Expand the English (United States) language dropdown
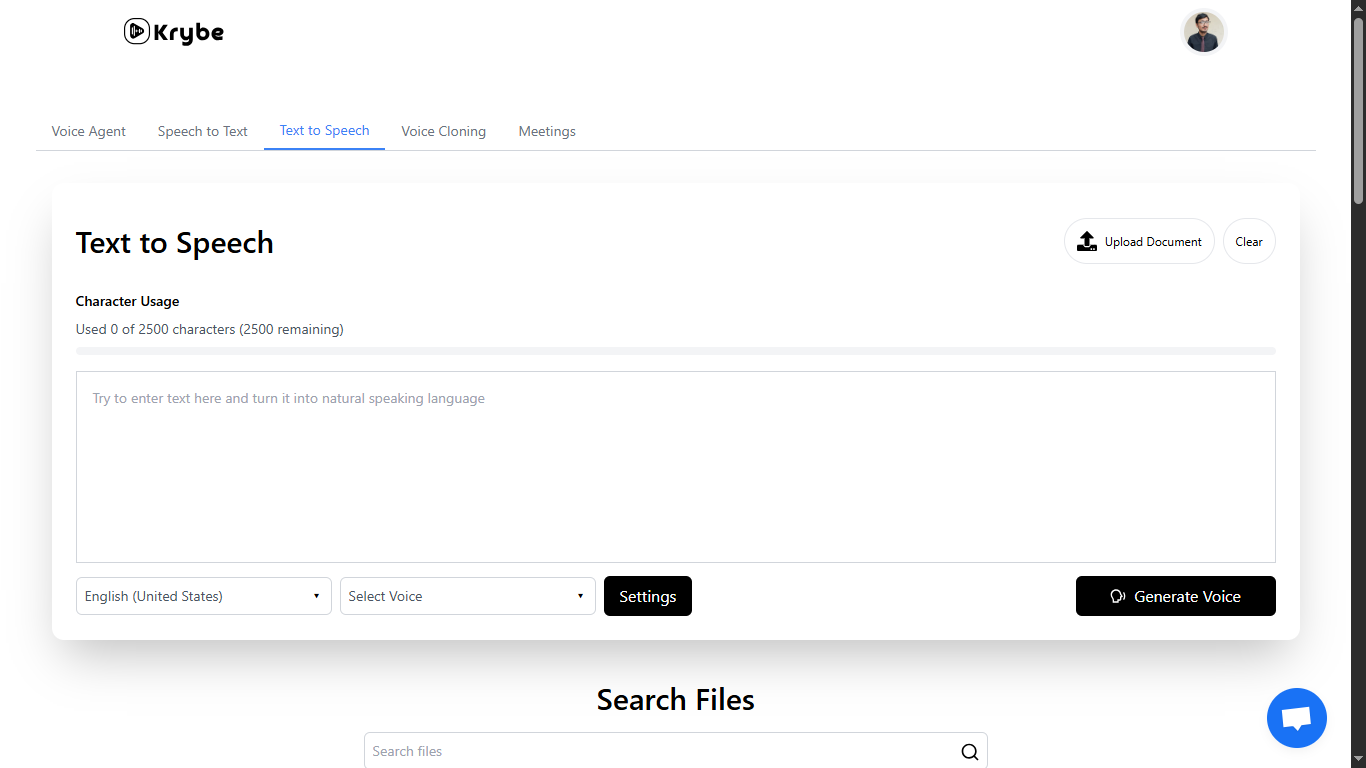This screenshot has width=1366, height=768. 203,596
